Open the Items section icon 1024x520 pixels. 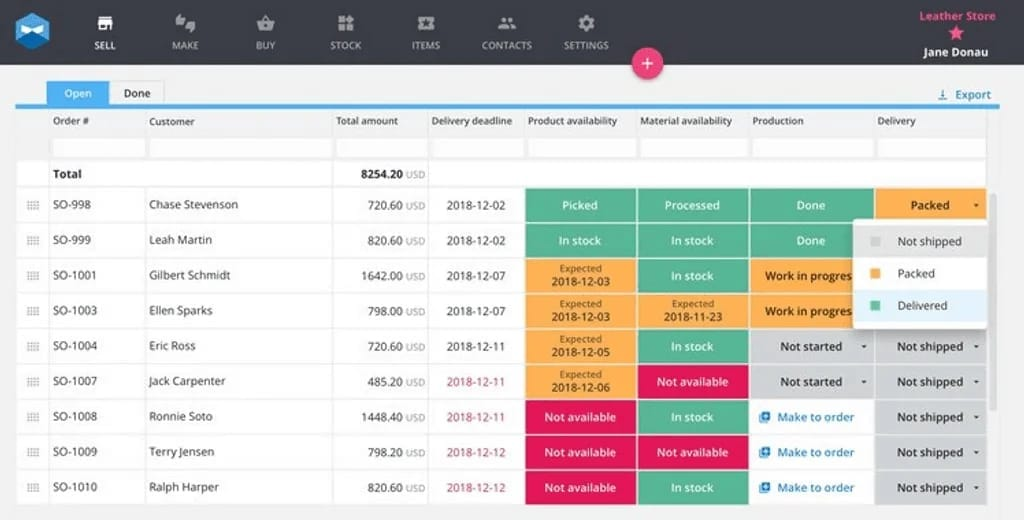tap(426, 24)
